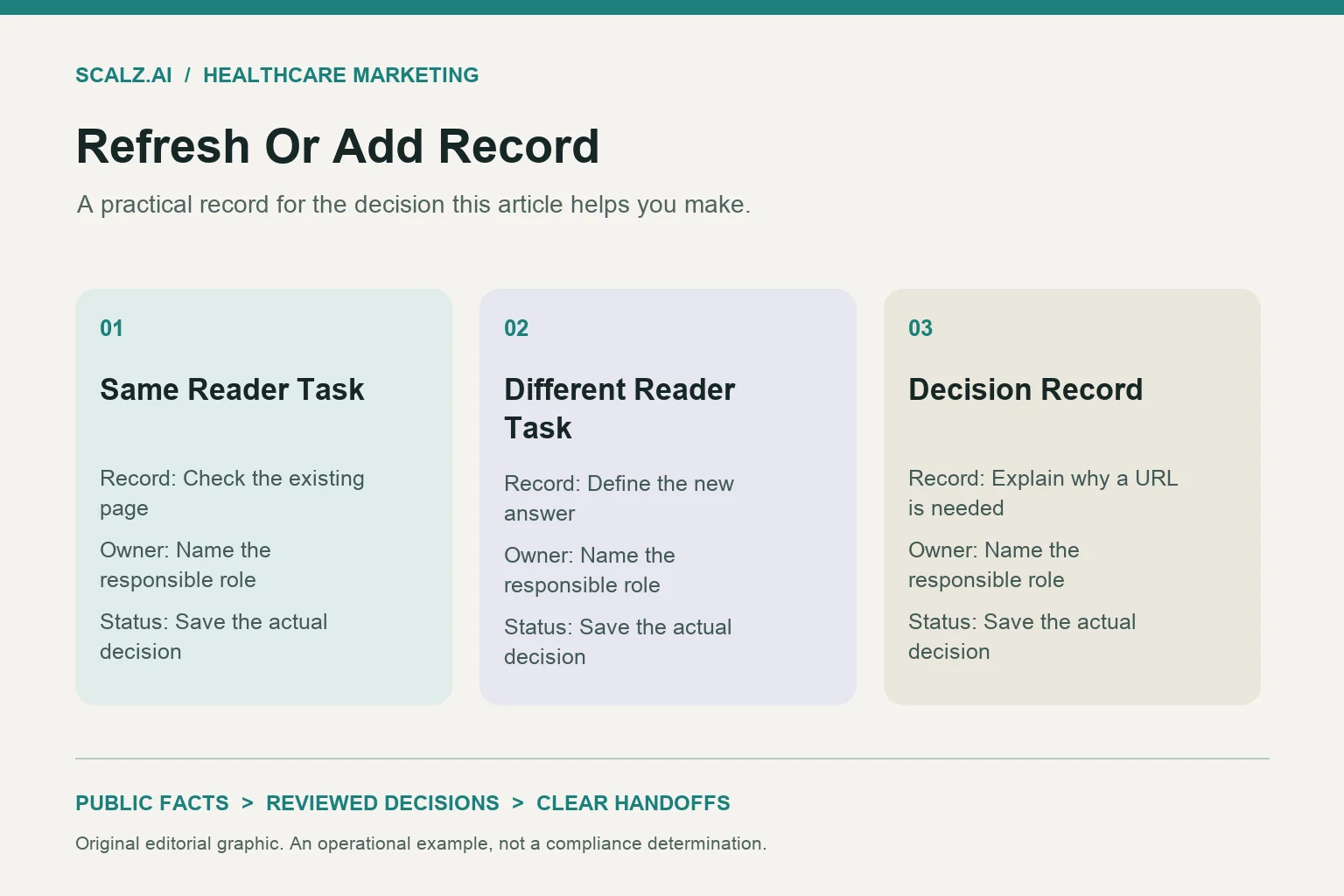
Task: Select the Status line in Same Reader Task card
Action: click(x=213, y=637)
